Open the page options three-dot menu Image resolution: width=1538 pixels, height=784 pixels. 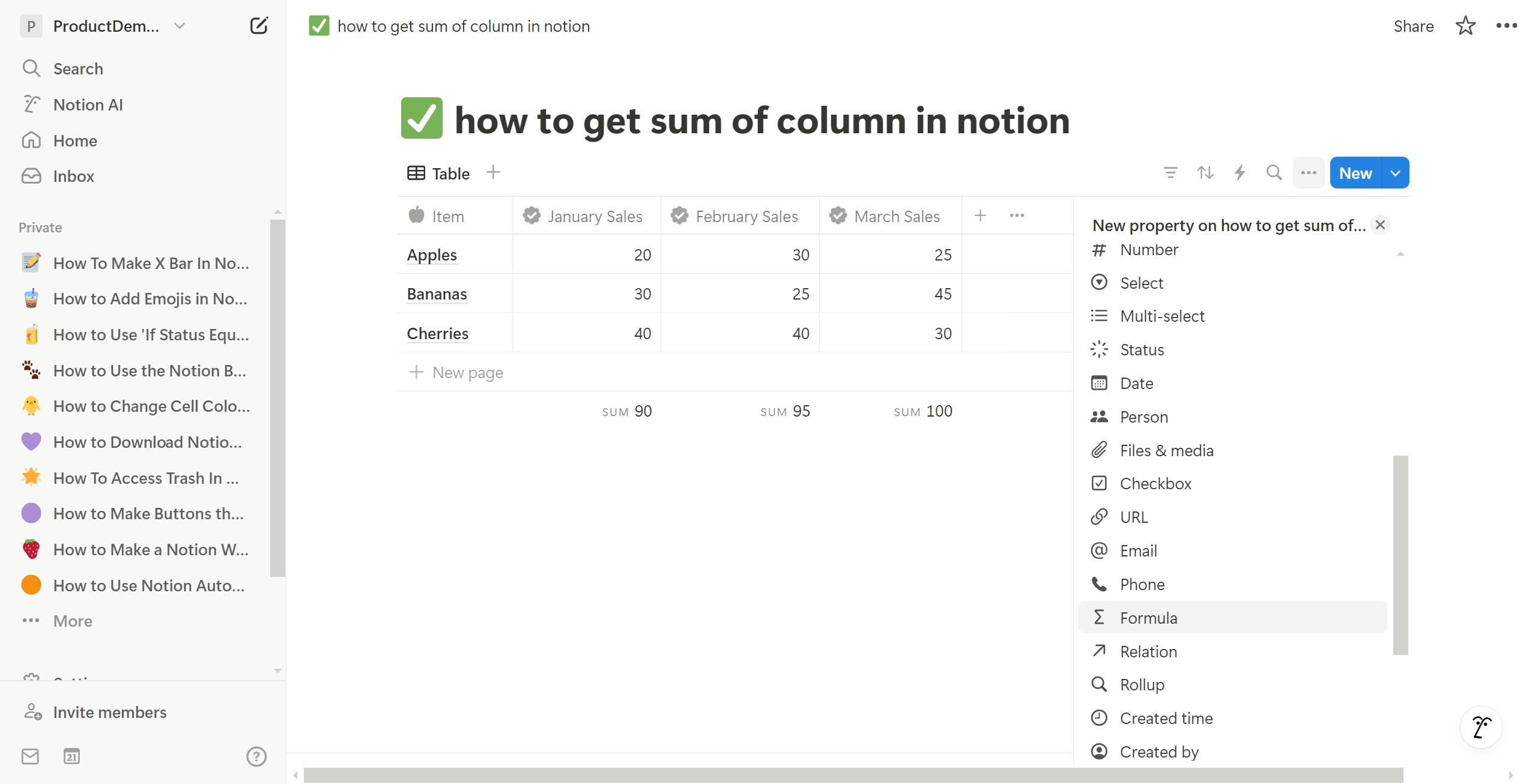1506,26
